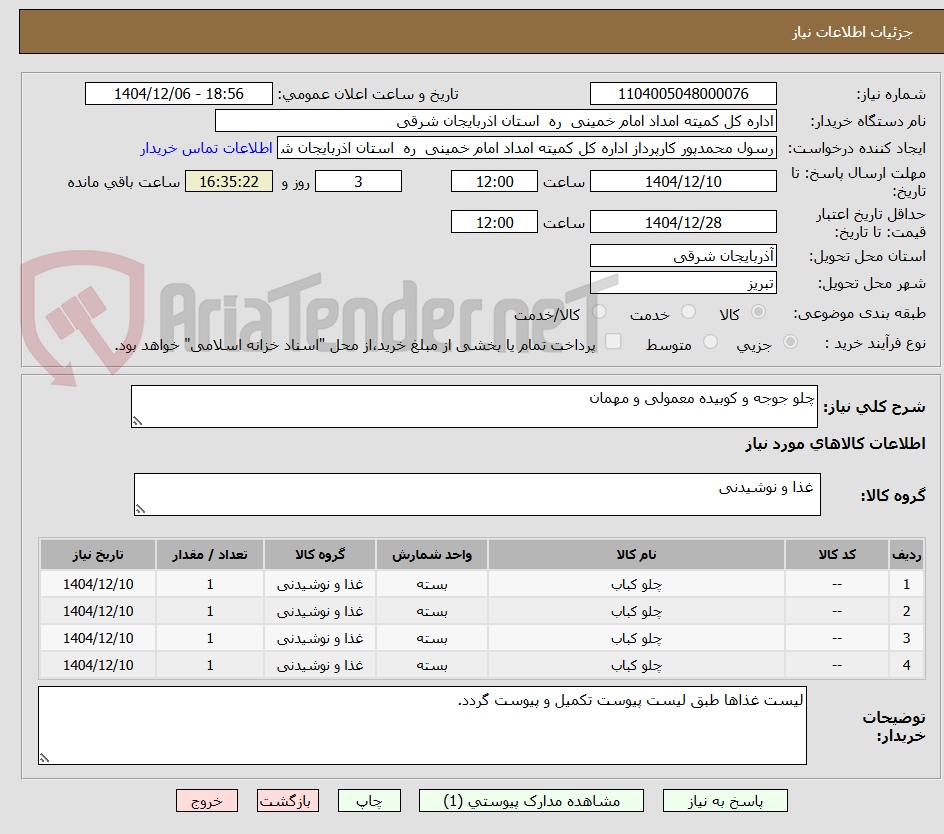Click the گروه کالا text area

tap(477, 494)
